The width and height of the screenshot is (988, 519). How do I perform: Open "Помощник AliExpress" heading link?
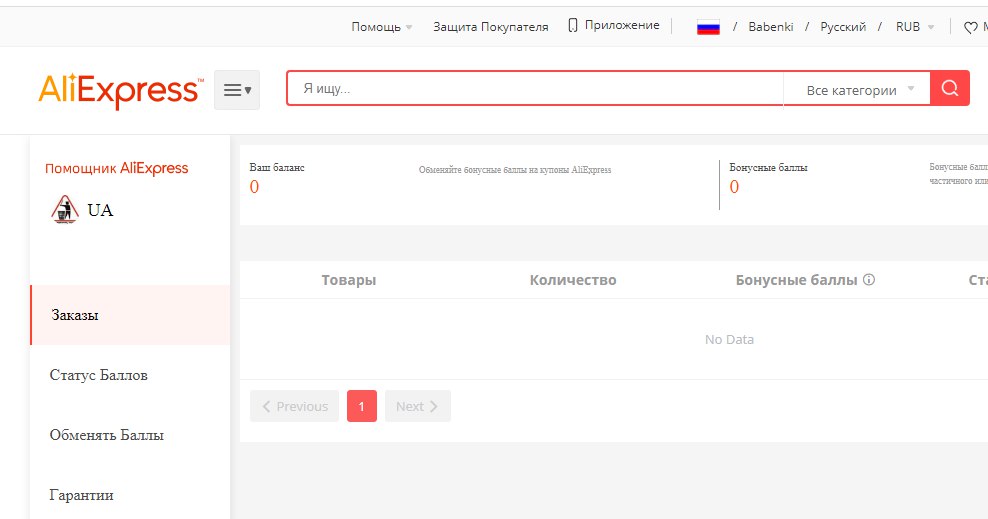pyautogui.click(x=117, y=168)
